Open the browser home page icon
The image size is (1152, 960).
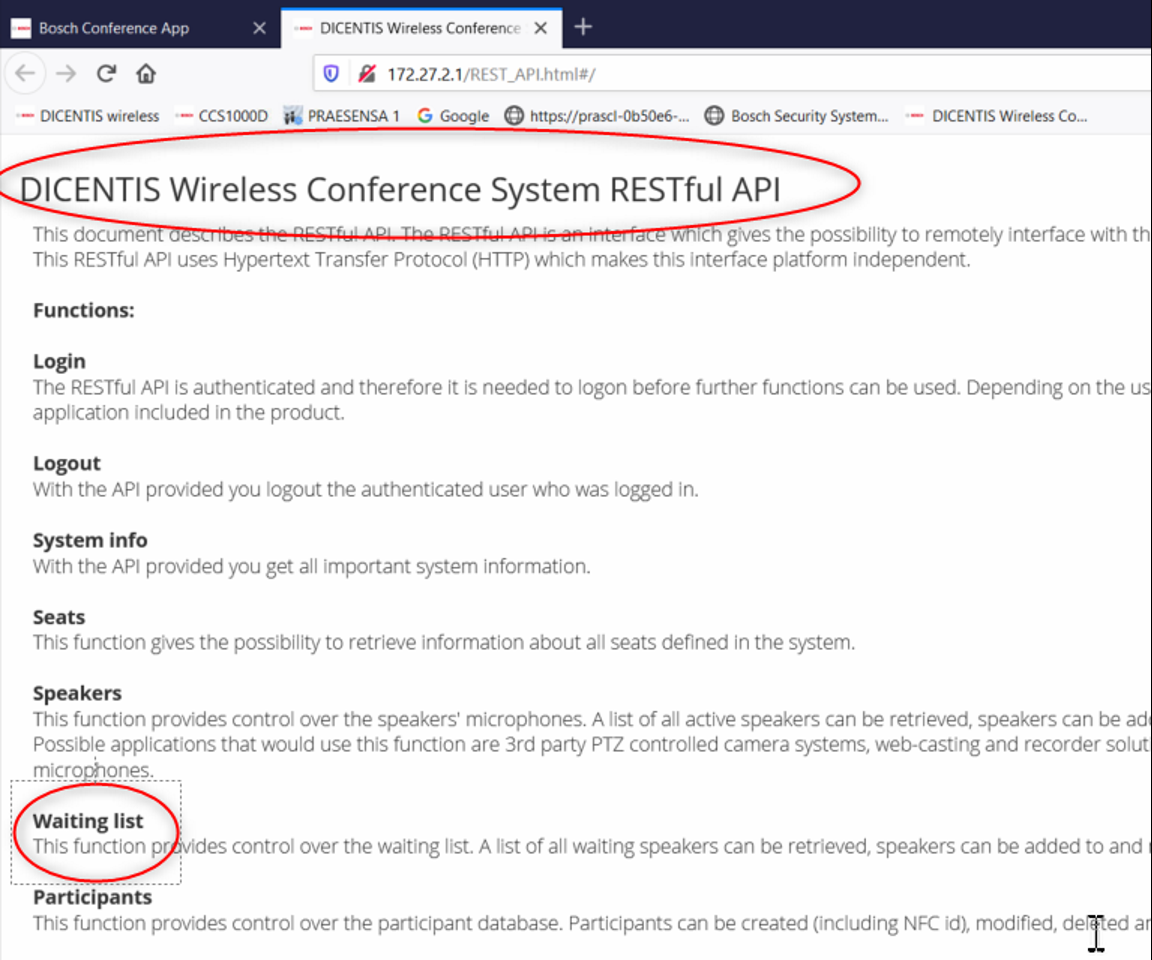pyautogui.click(x=146, y=73)
